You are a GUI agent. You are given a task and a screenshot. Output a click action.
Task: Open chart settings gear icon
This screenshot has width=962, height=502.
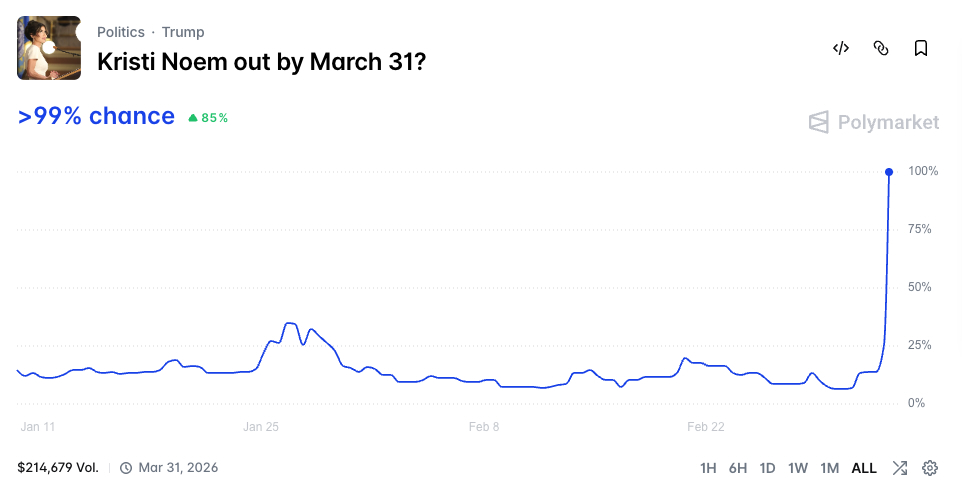point(930,468)
